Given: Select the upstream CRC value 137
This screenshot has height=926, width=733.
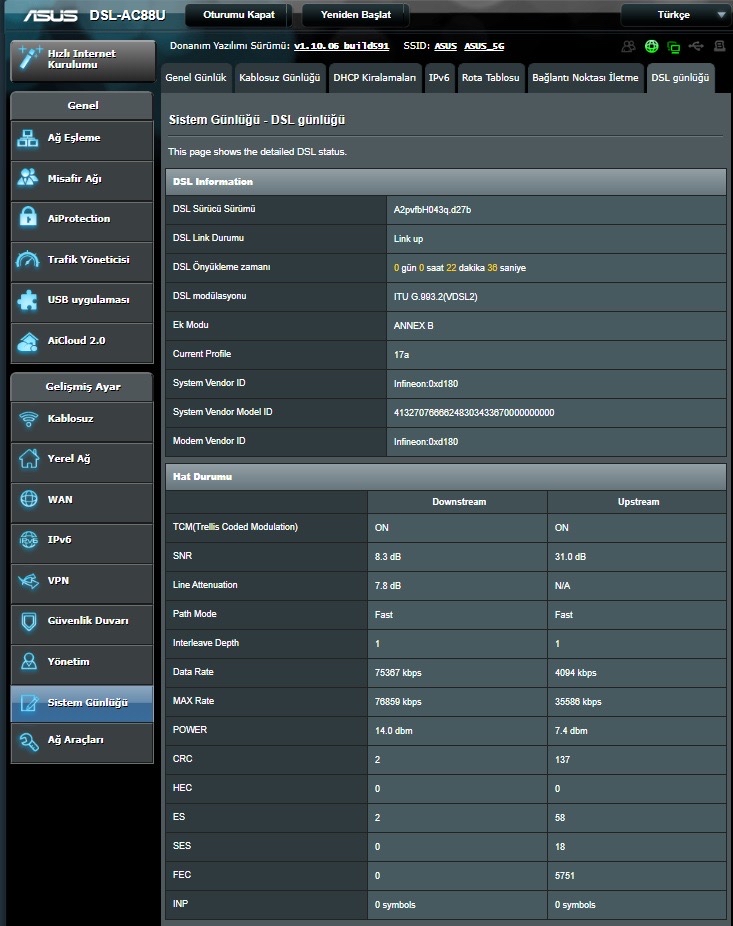Looking at the screenshot, I should [562, 759].
